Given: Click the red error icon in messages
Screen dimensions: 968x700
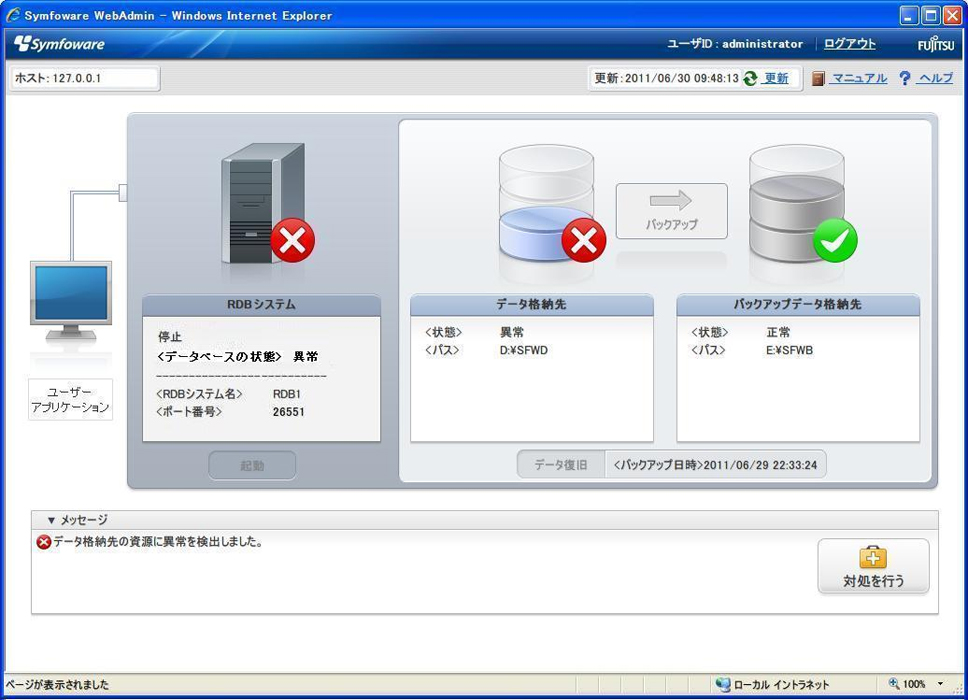Looking at the screenshot, I should [x=43, y=542].
